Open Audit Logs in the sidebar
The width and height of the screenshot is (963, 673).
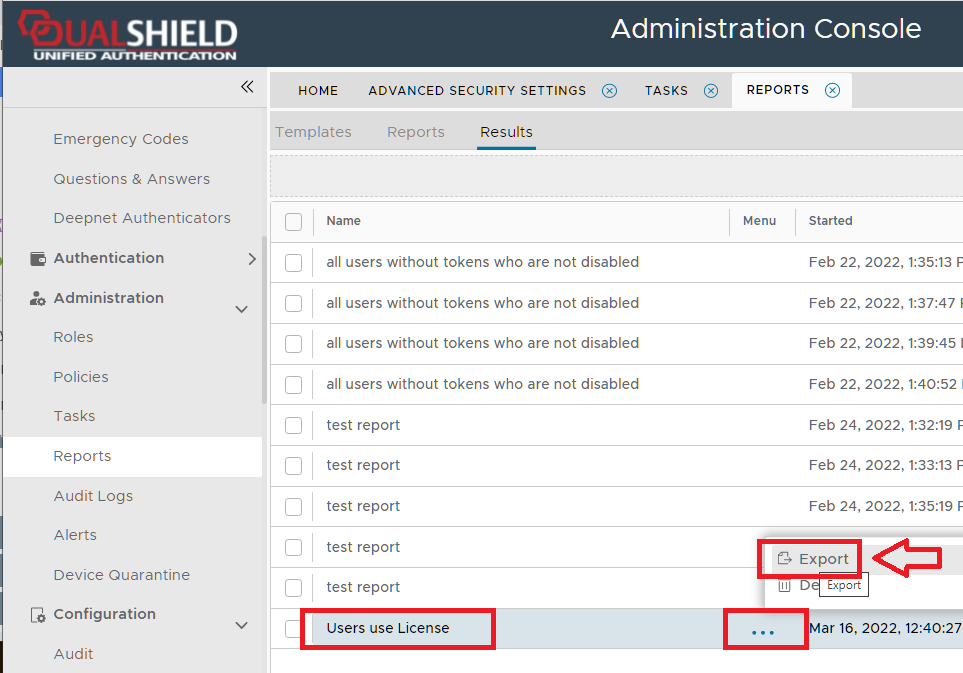(93, 496)
